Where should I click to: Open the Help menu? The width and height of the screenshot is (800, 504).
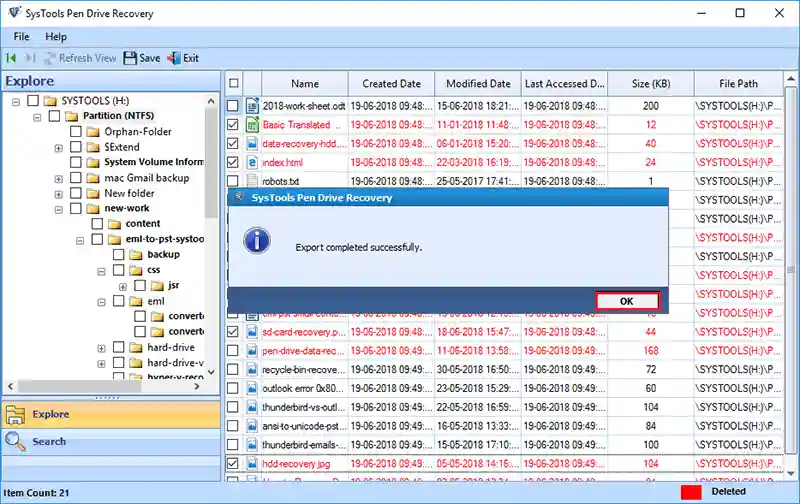click(56, 37)
